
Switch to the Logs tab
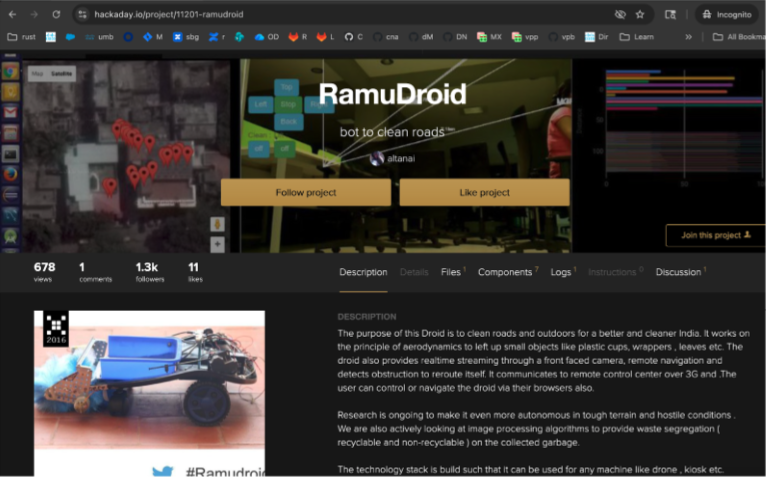tap(563, 272)
